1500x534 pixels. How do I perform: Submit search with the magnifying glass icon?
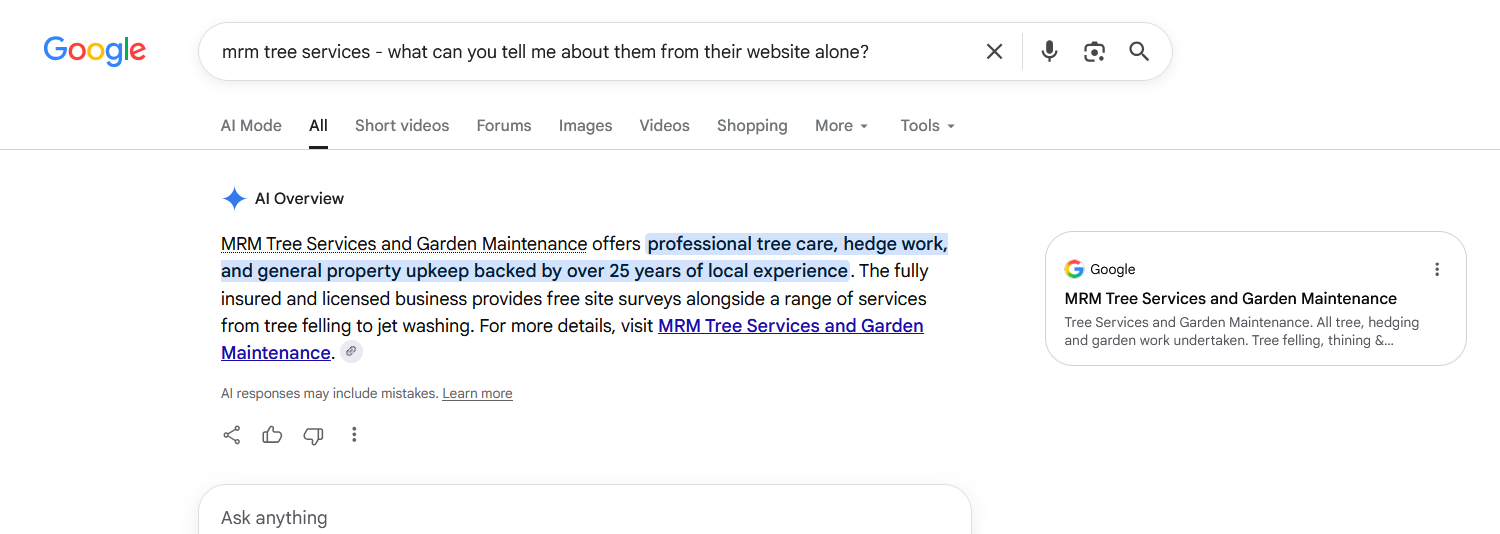point(1139,51)
